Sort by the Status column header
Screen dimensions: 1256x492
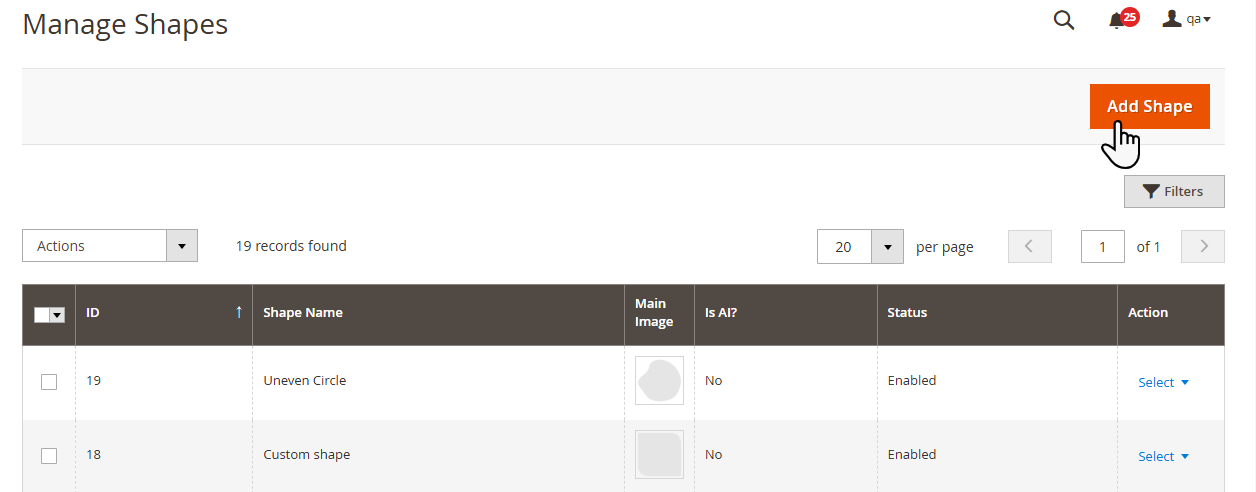907,313
